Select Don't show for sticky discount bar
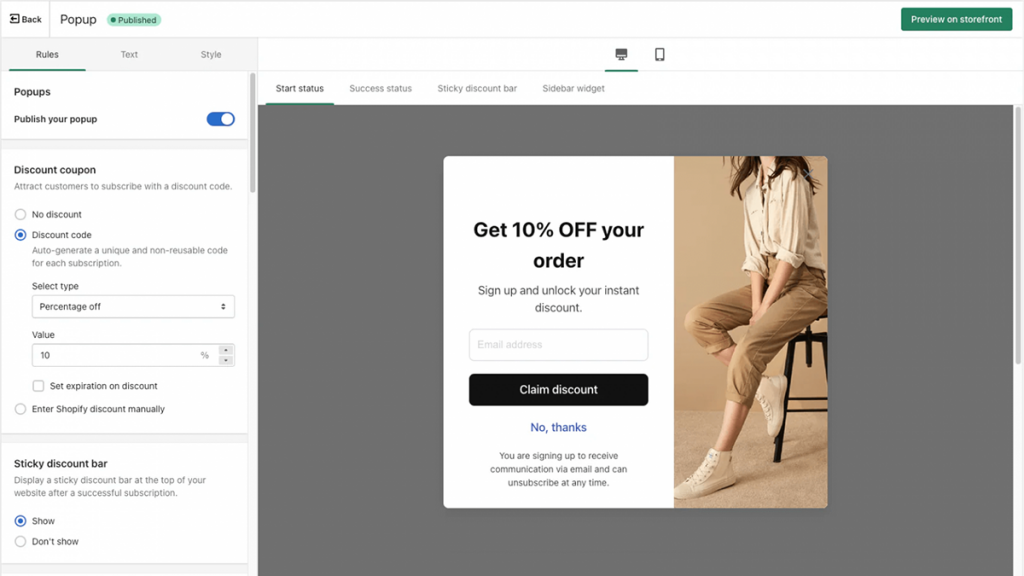1024x576 pixels. (20, 541)
